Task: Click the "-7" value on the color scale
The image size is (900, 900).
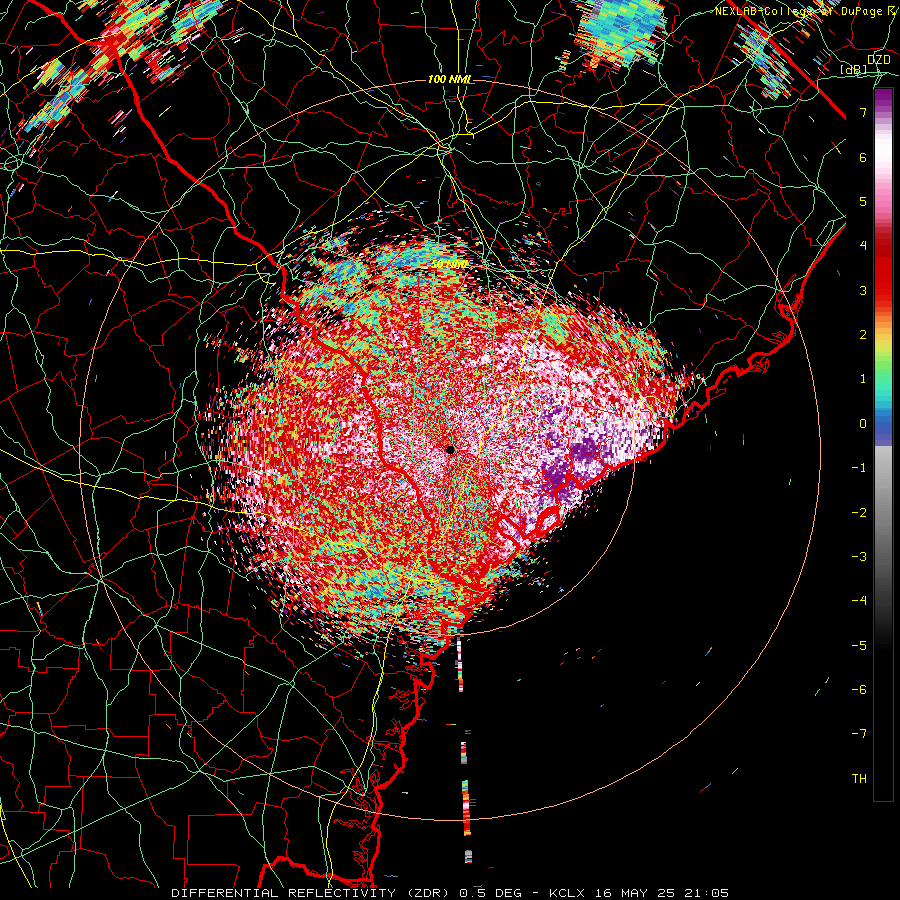Action: (x=859, y=734)
